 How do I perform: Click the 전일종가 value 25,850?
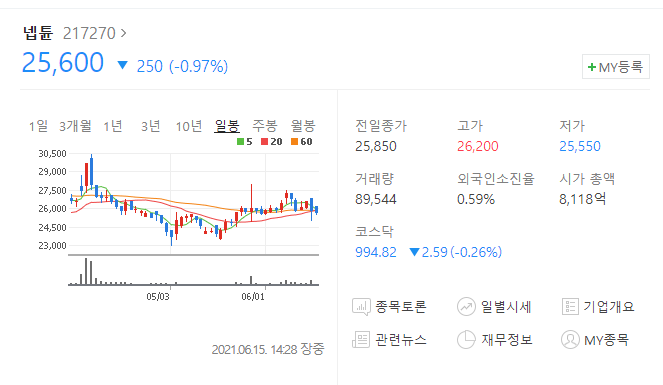(x=376, y=146)
